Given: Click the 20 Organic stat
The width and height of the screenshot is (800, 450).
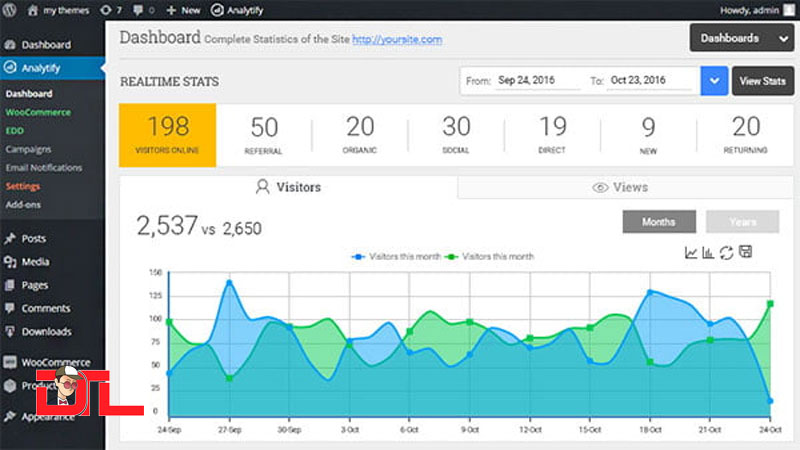Looking at the screenshot, I should 360,135.
